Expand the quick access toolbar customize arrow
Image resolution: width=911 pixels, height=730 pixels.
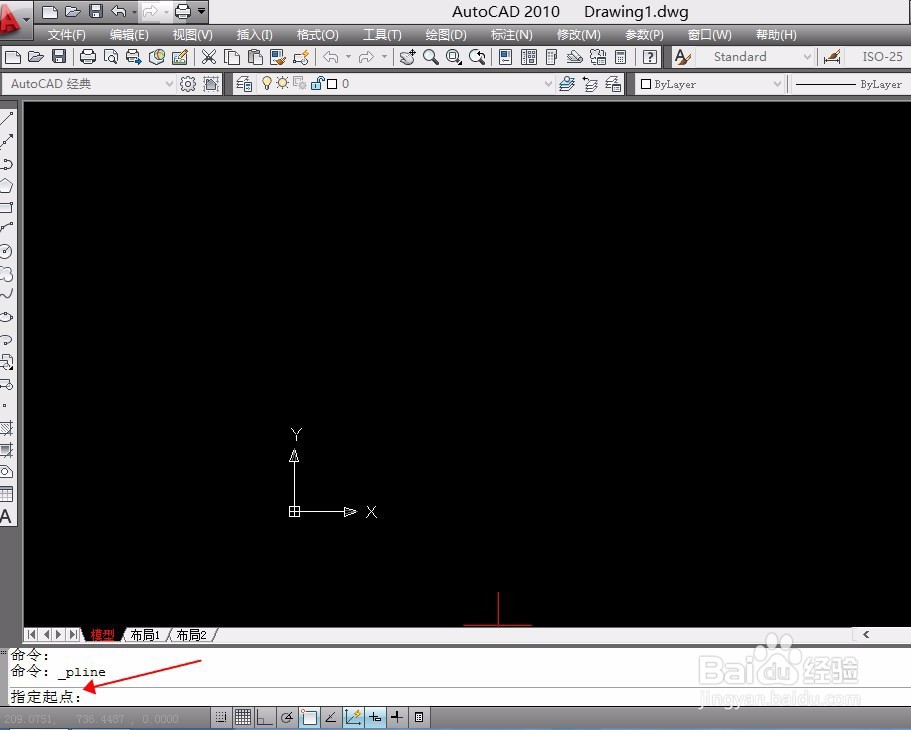[x=202, y=11]
